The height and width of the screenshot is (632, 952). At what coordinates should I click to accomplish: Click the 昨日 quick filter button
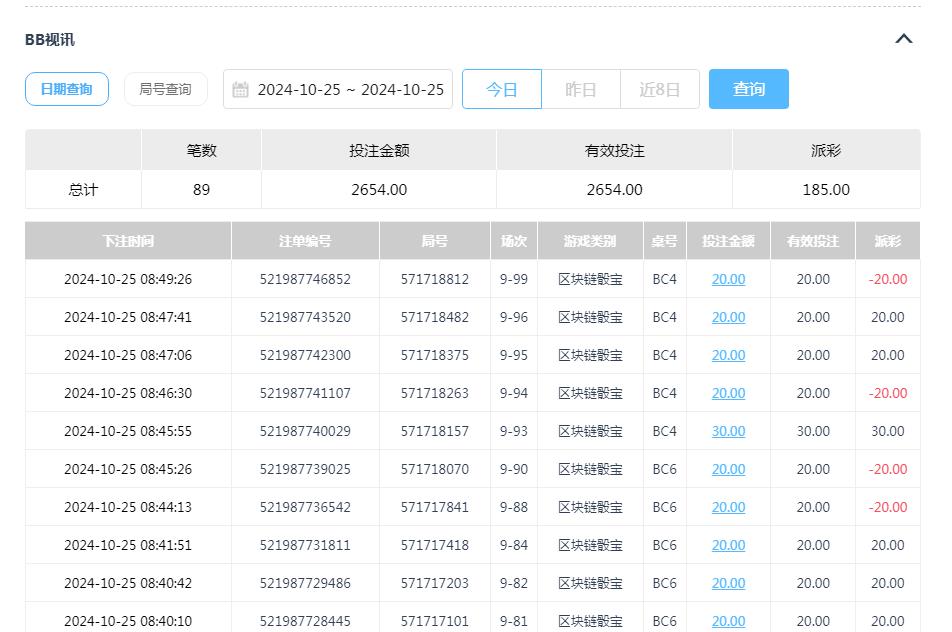[581, 89]
